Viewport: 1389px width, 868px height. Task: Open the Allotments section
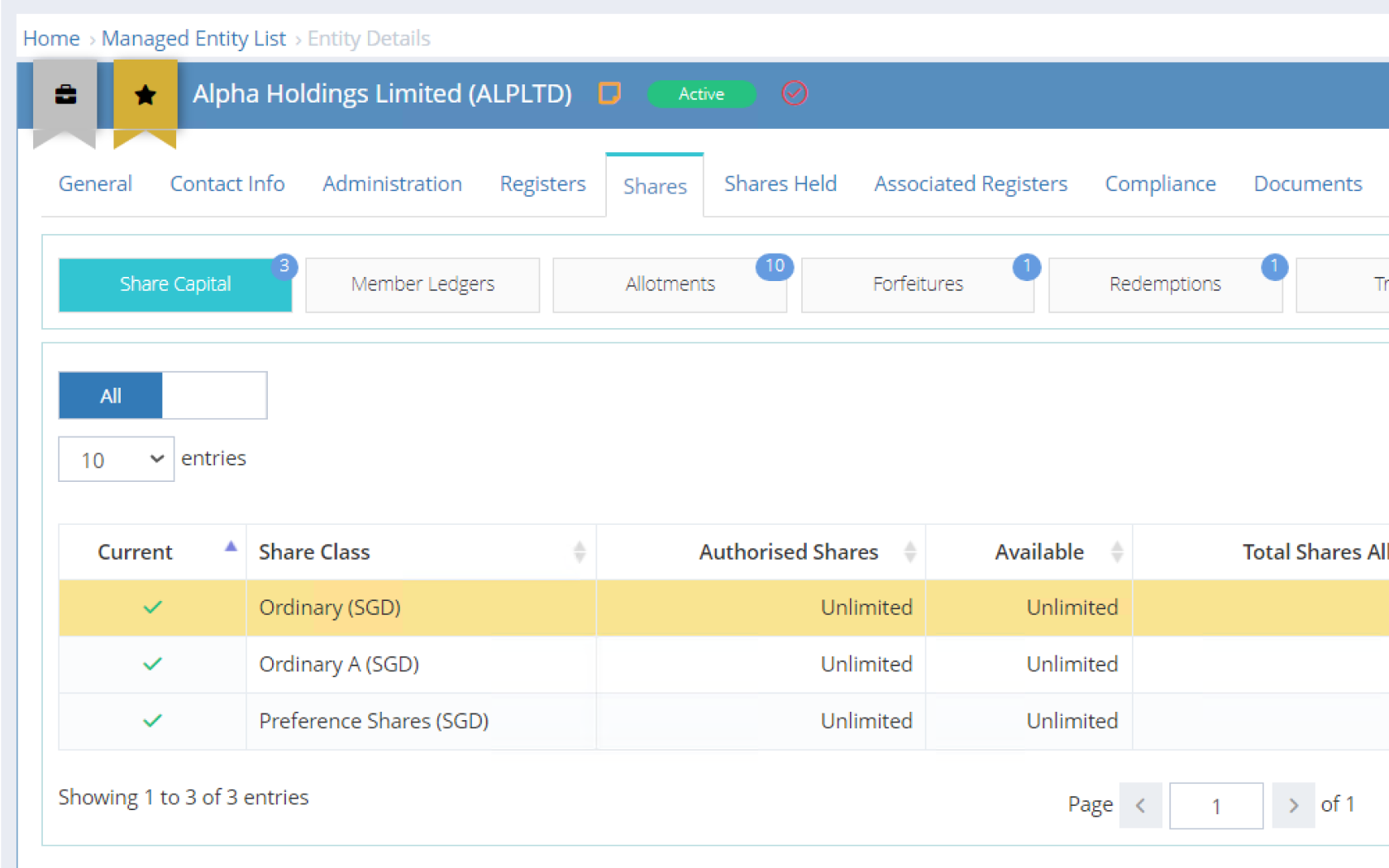point(670,284)
